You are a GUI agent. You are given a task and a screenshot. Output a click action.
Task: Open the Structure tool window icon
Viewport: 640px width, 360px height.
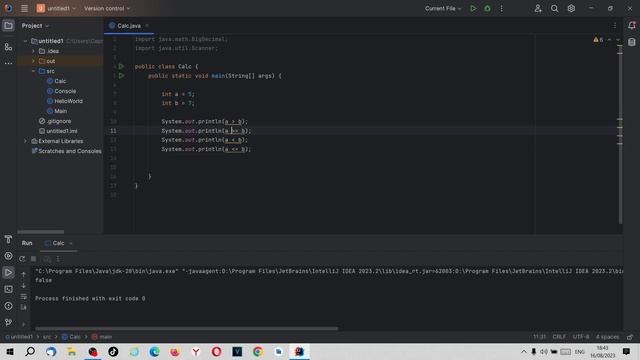point(8,47)
